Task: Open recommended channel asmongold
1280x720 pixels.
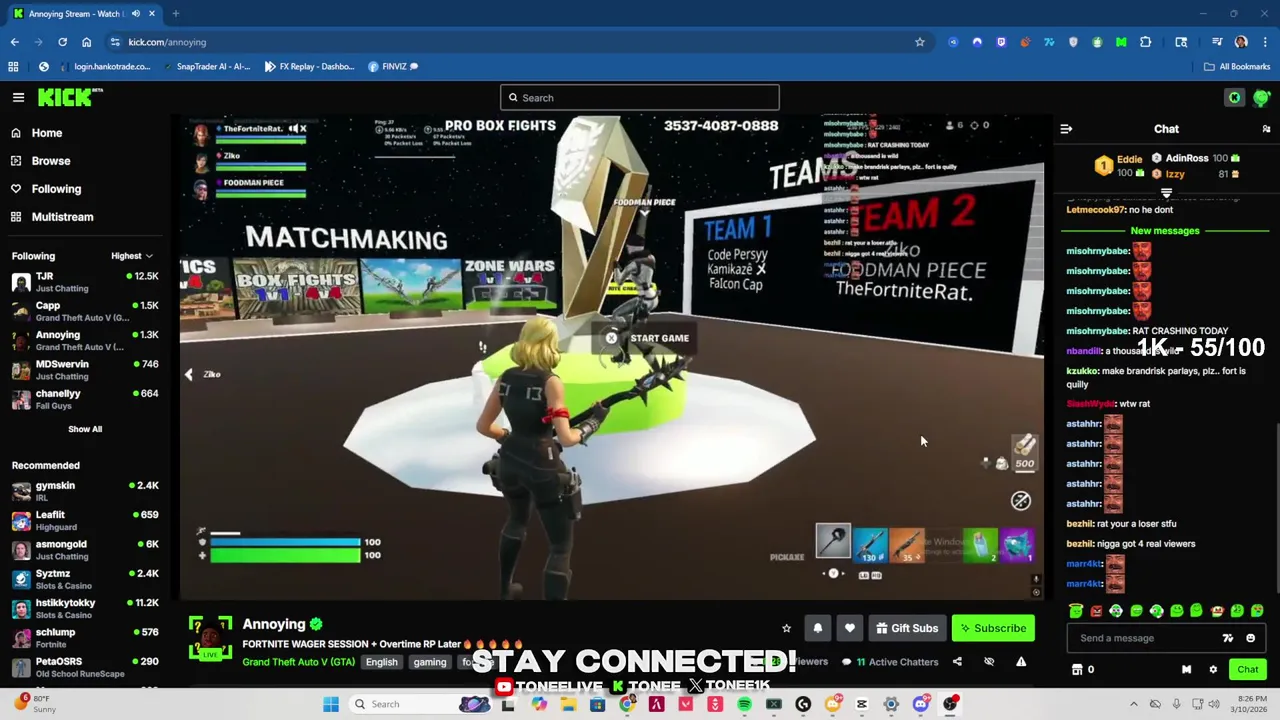Action: coord(84,550)
